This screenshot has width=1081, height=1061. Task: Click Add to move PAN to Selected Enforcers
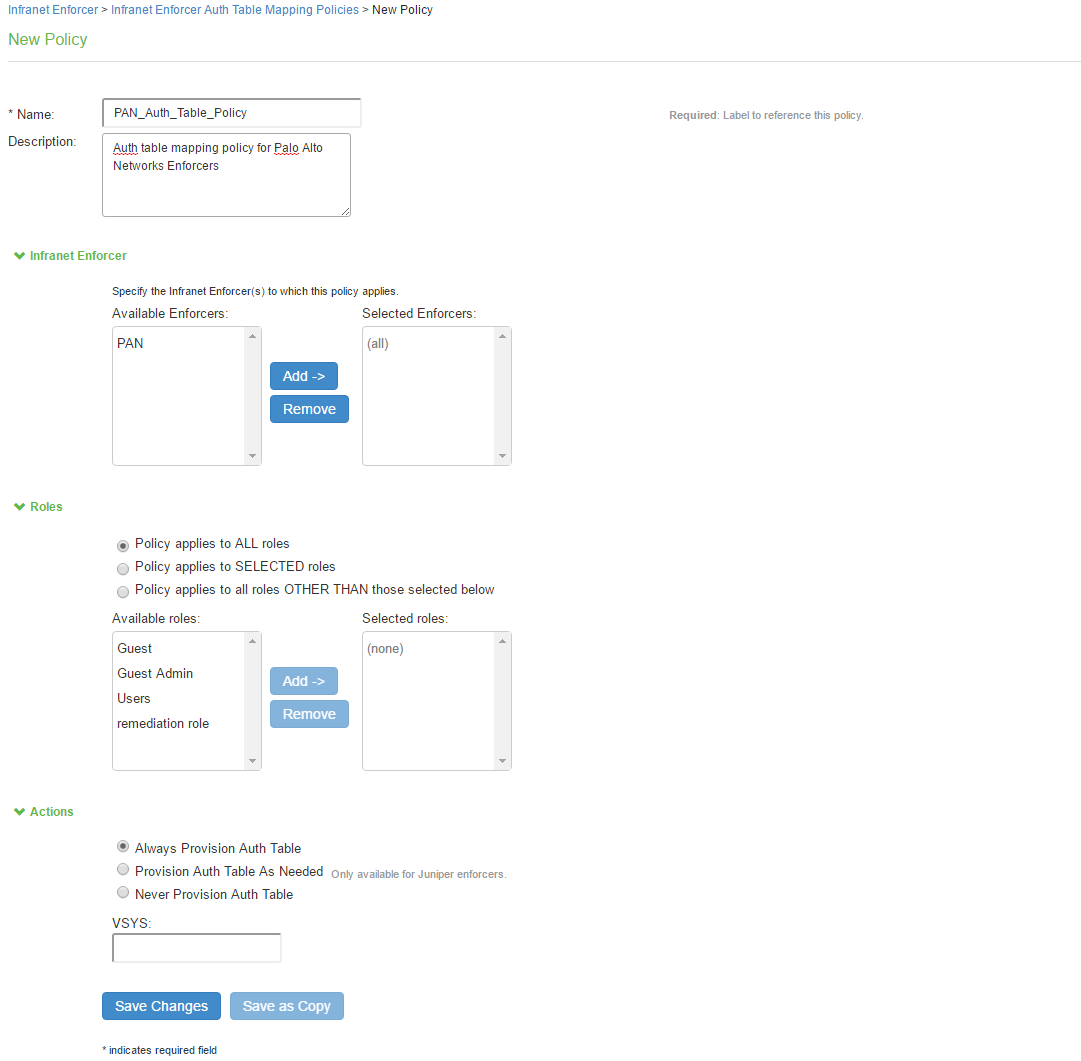(x=303, y=376)
